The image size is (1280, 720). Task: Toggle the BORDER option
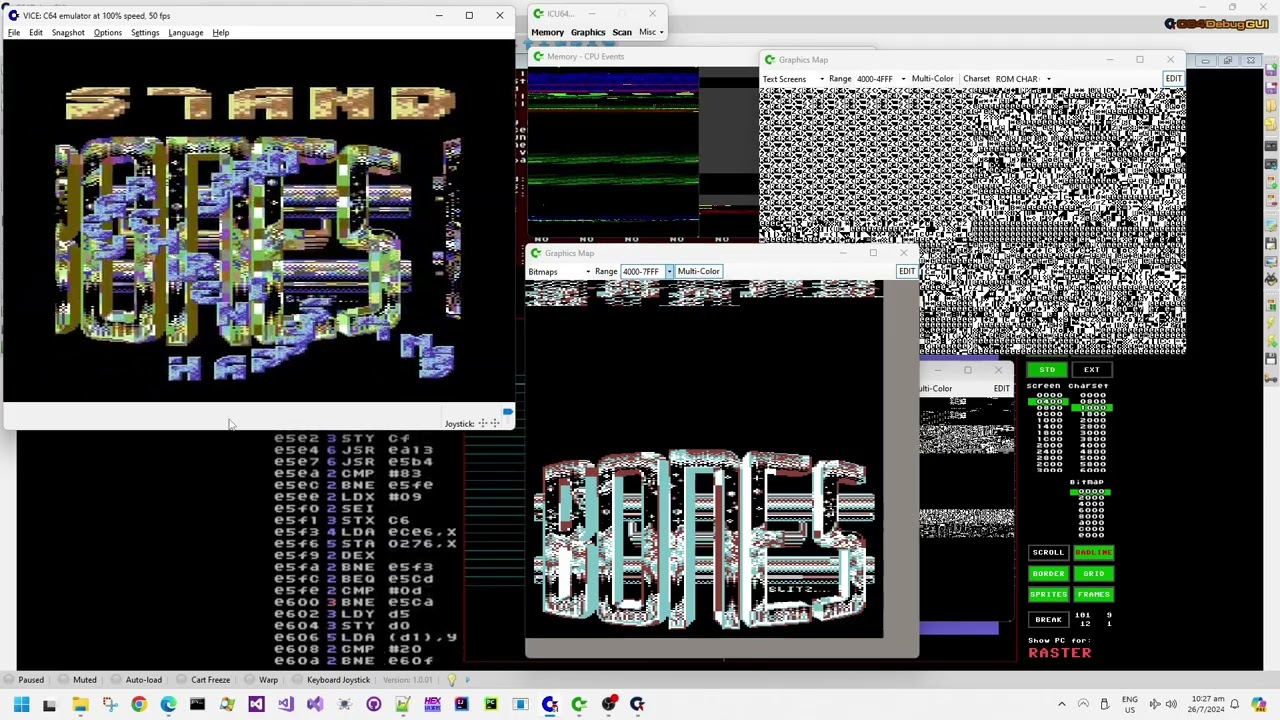pos(1048,574)
